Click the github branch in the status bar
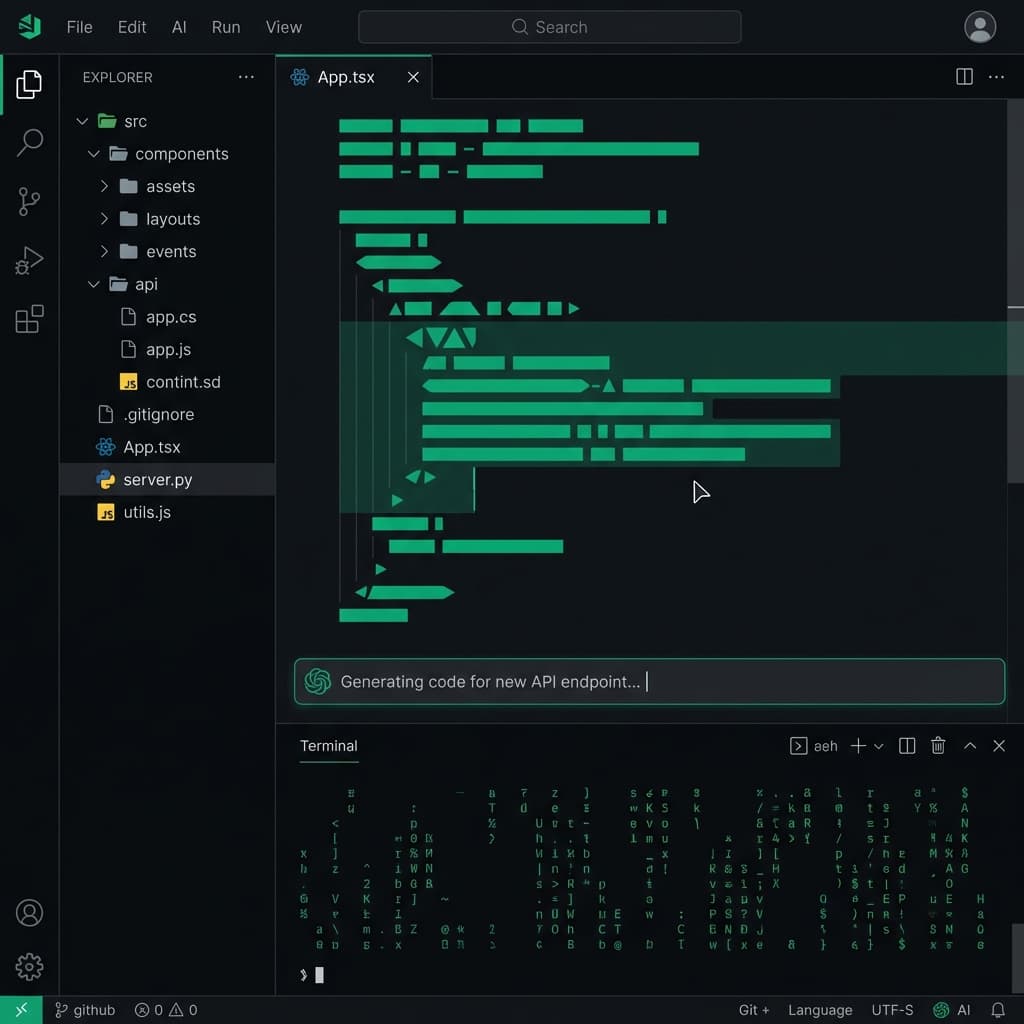 (85, 1010)
